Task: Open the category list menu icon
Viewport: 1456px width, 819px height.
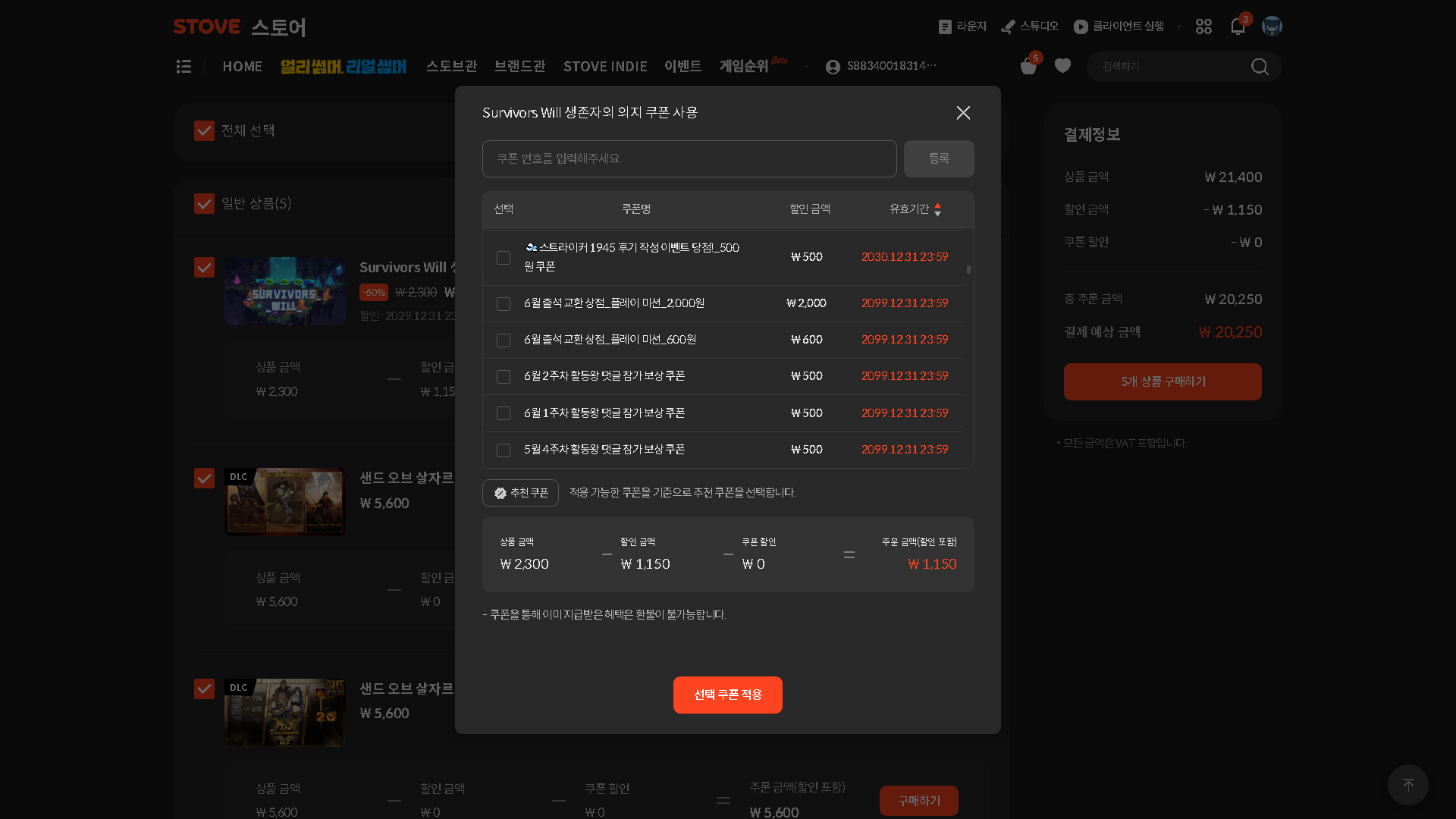Action: 184,67
